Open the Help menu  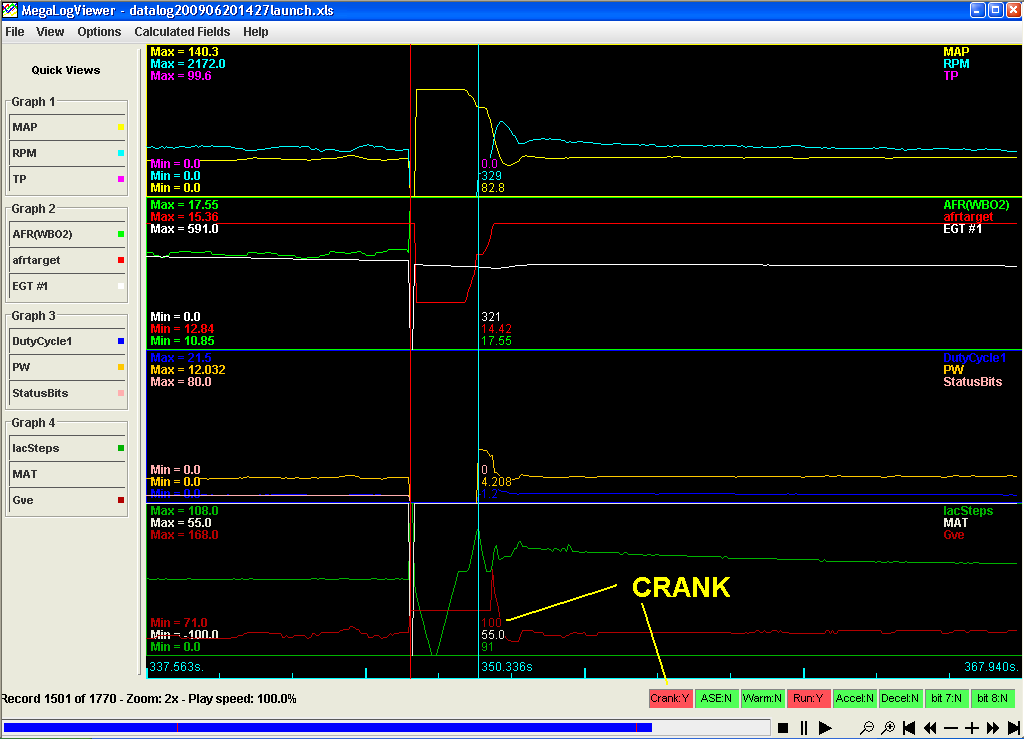(256, 31)
